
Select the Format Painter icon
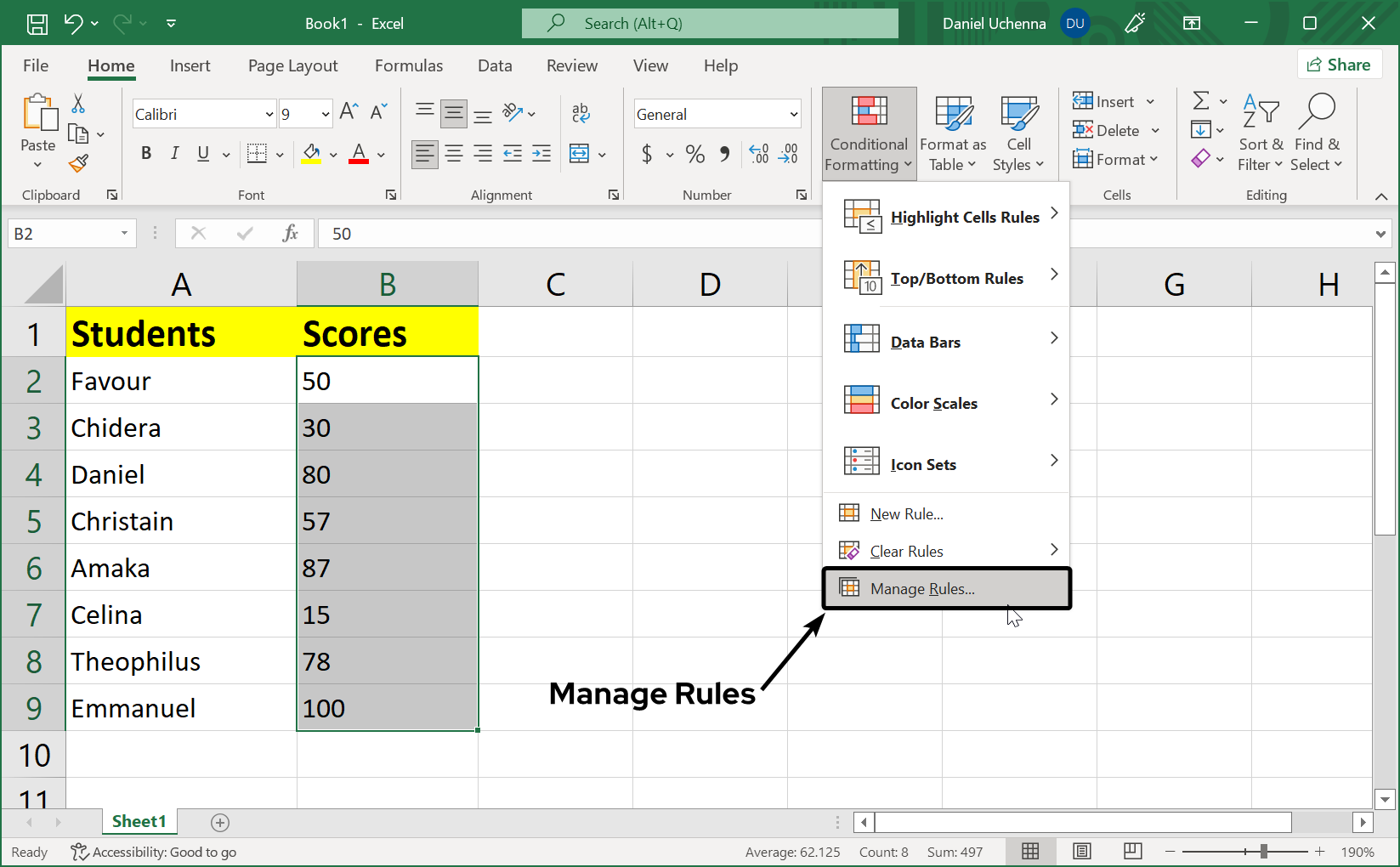(x=77, y=163)
